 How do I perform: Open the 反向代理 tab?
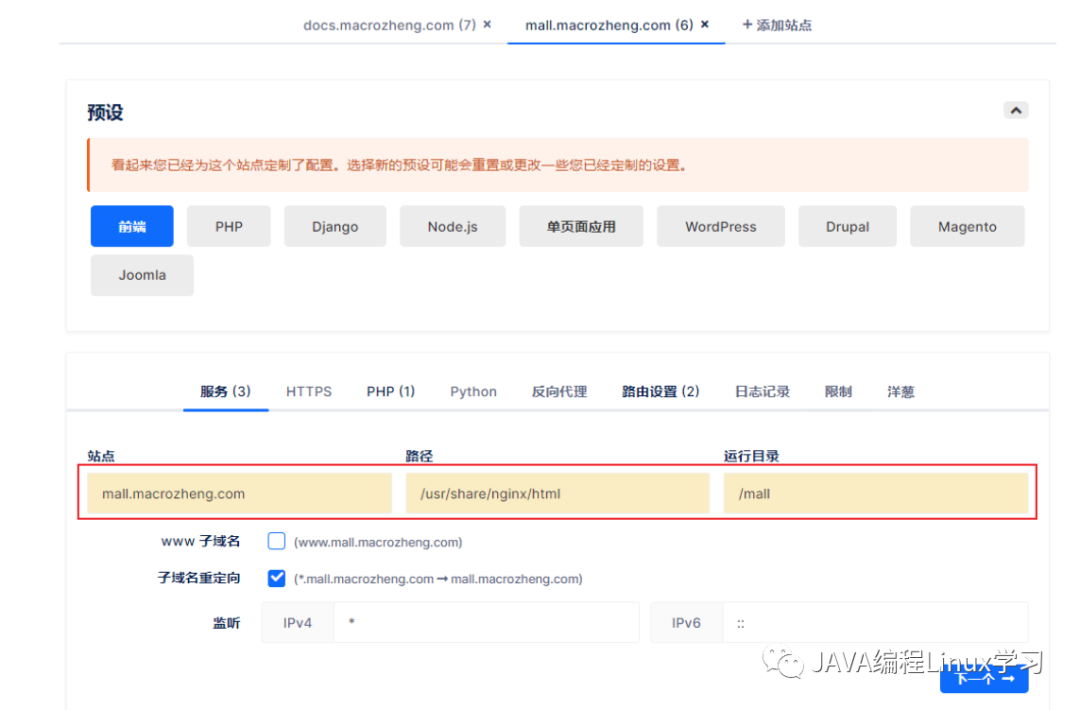pyautogui.click(x=559, y=392)
